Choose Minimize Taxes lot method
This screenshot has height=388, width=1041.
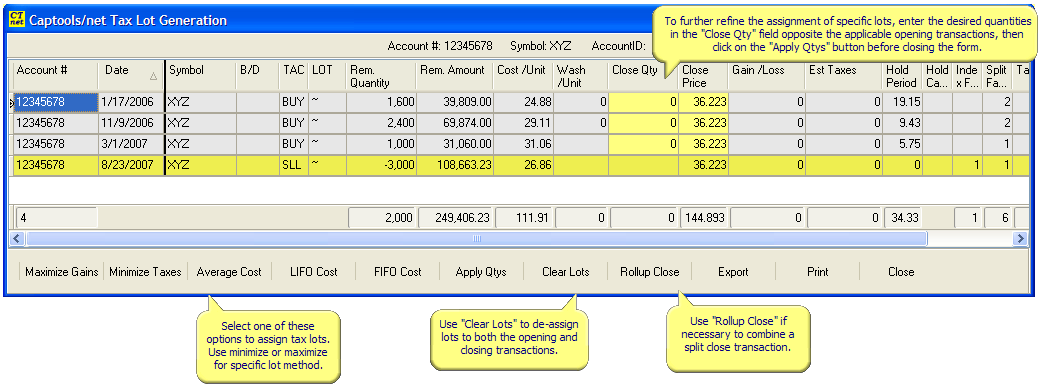(145, 272)
